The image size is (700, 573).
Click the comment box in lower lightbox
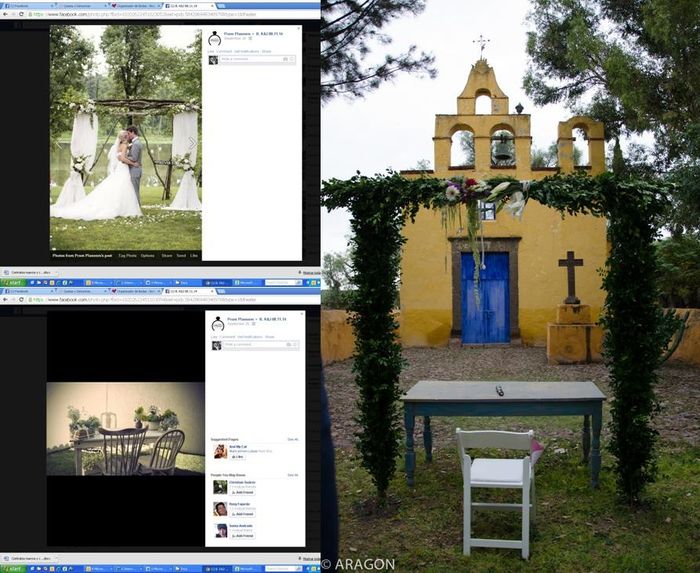[261, 345]
